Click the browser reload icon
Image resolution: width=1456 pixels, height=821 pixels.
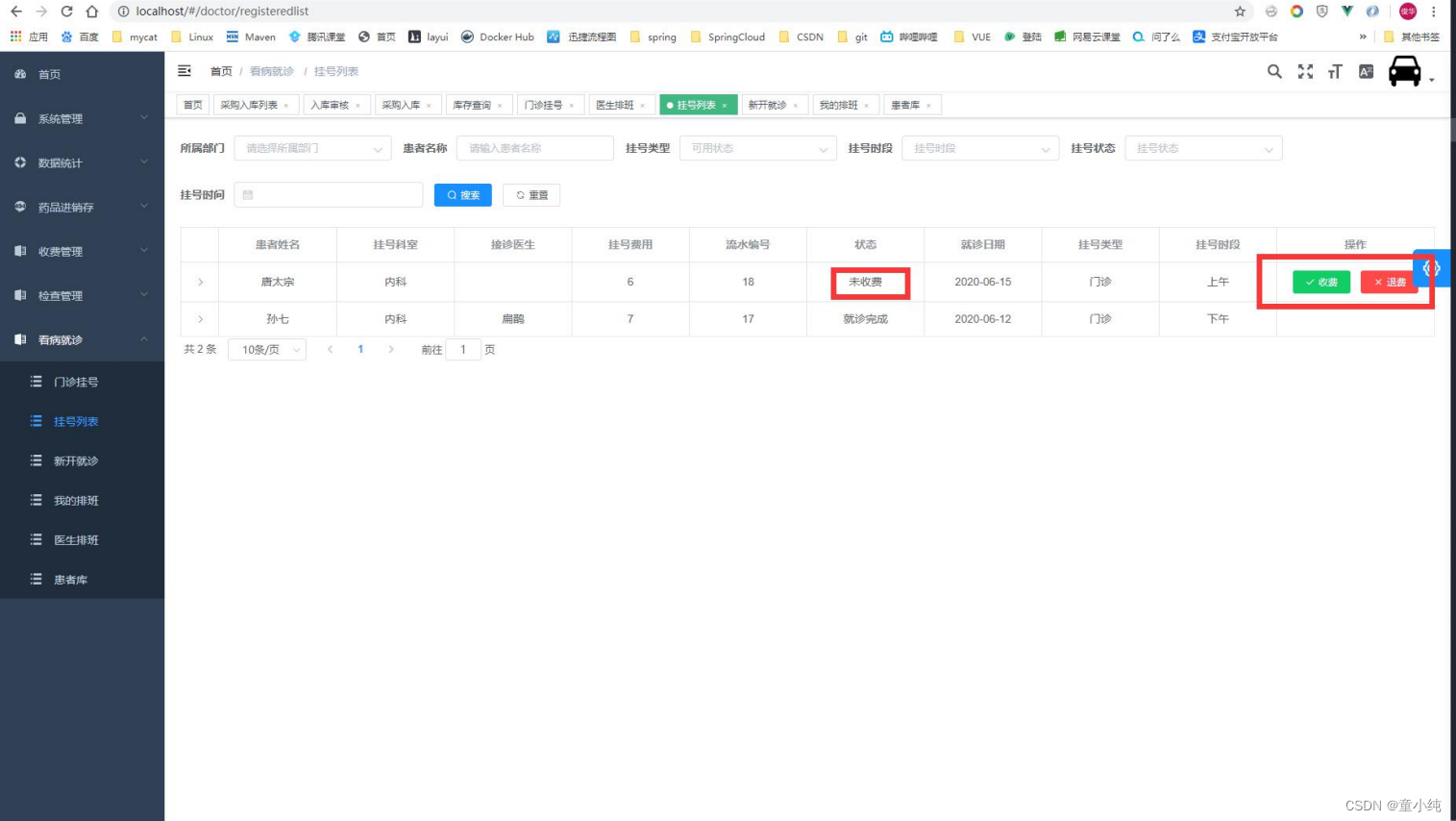66,12
